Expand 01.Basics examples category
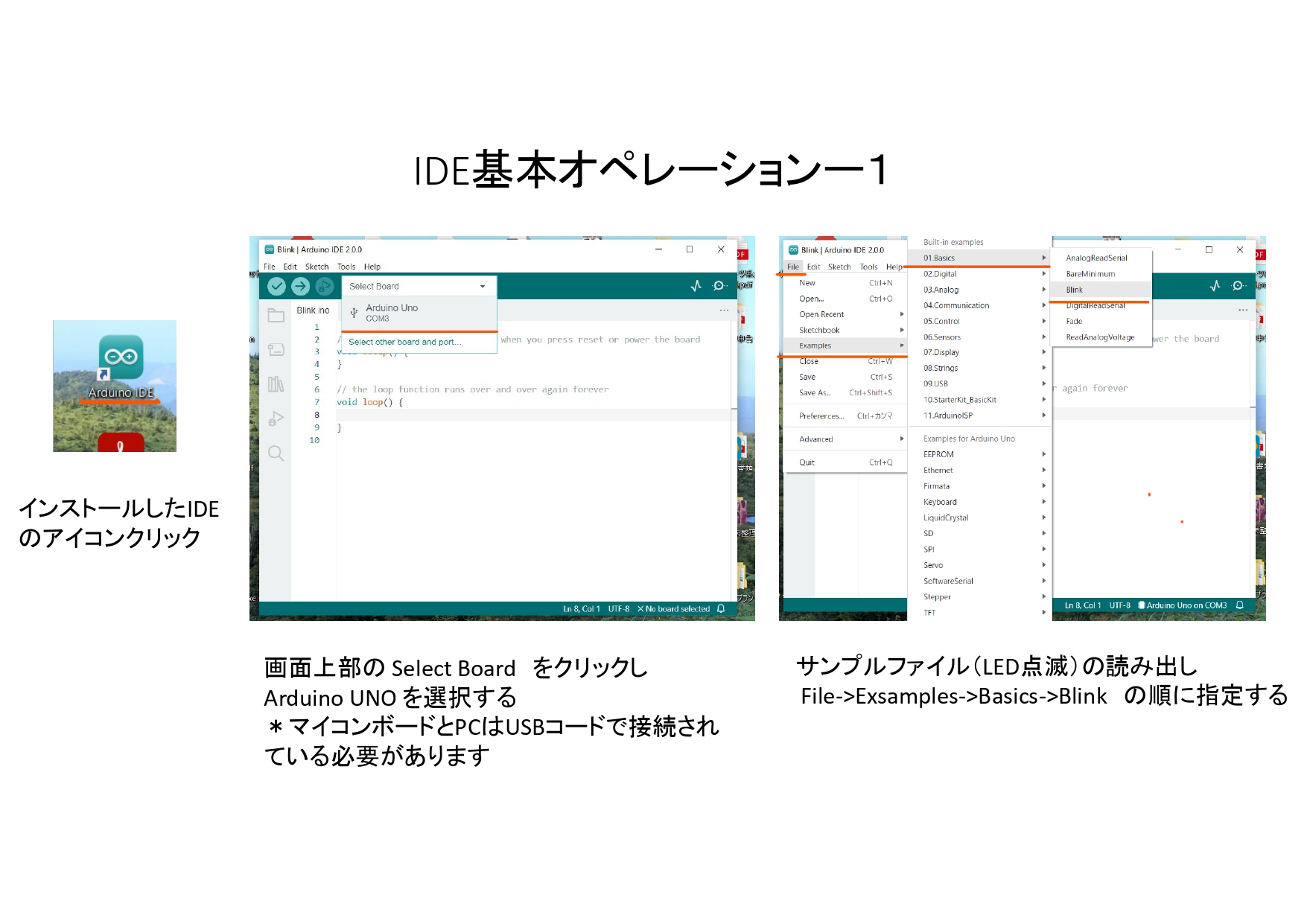The image size is (1307, 924). [x=979, y=258]
